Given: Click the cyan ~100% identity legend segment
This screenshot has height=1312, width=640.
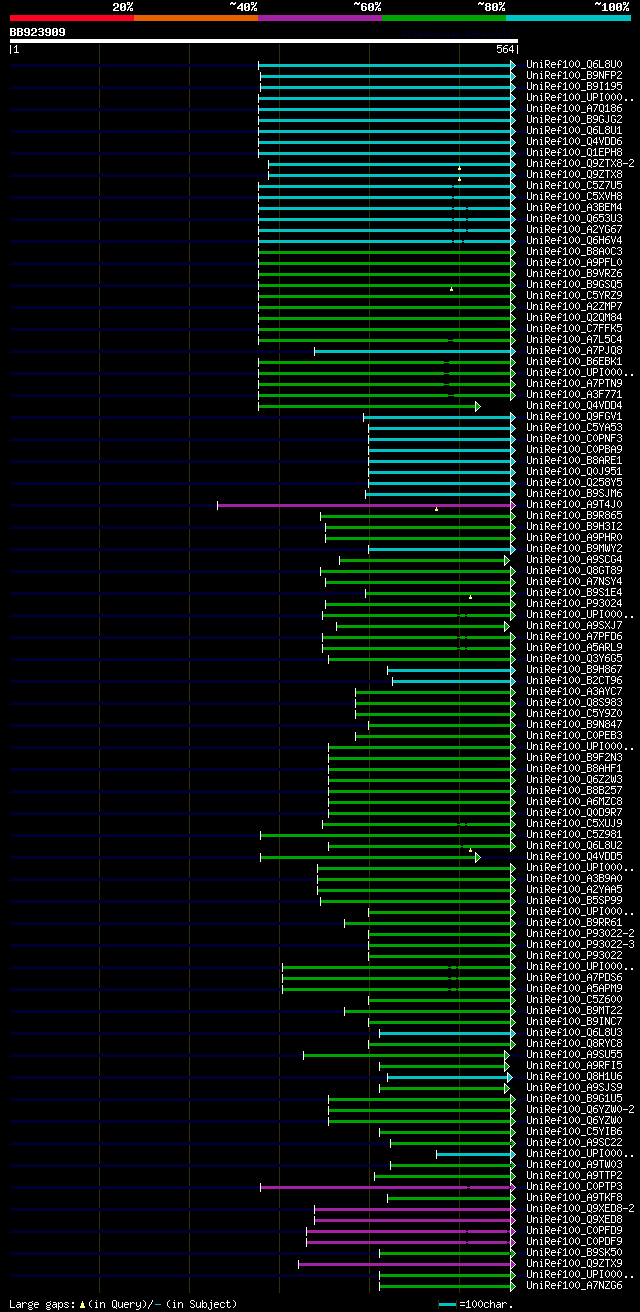Looking at the screenshot, I should (568, 18).
